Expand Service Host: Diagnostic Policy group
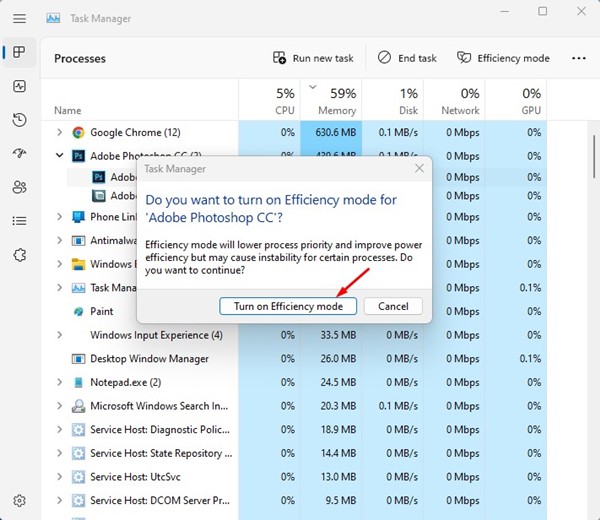This screenshot has height=520, width=600. pyautogui.click(x=59, y=429)
